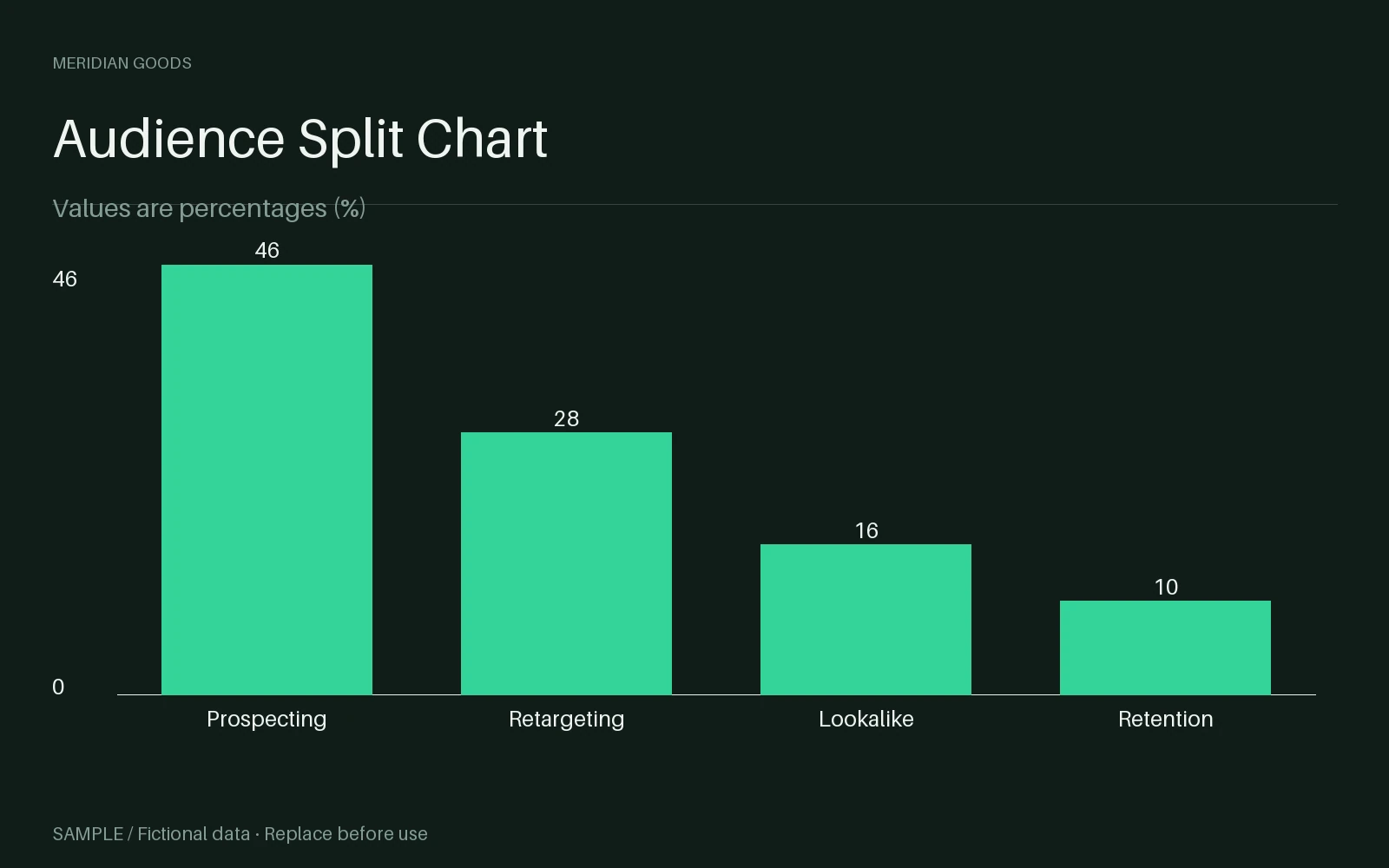Select the Retargeting bar
1389x868 pixels.
click(x=566, y=563)
